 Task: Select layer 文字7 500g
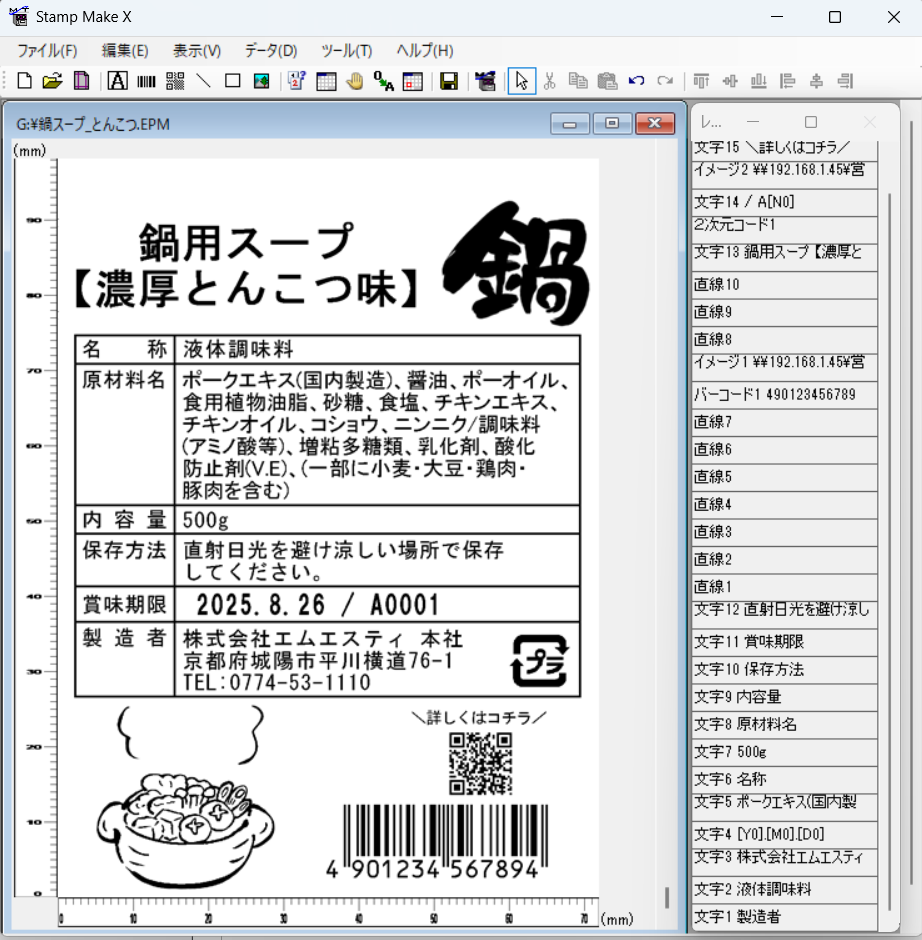784,752
